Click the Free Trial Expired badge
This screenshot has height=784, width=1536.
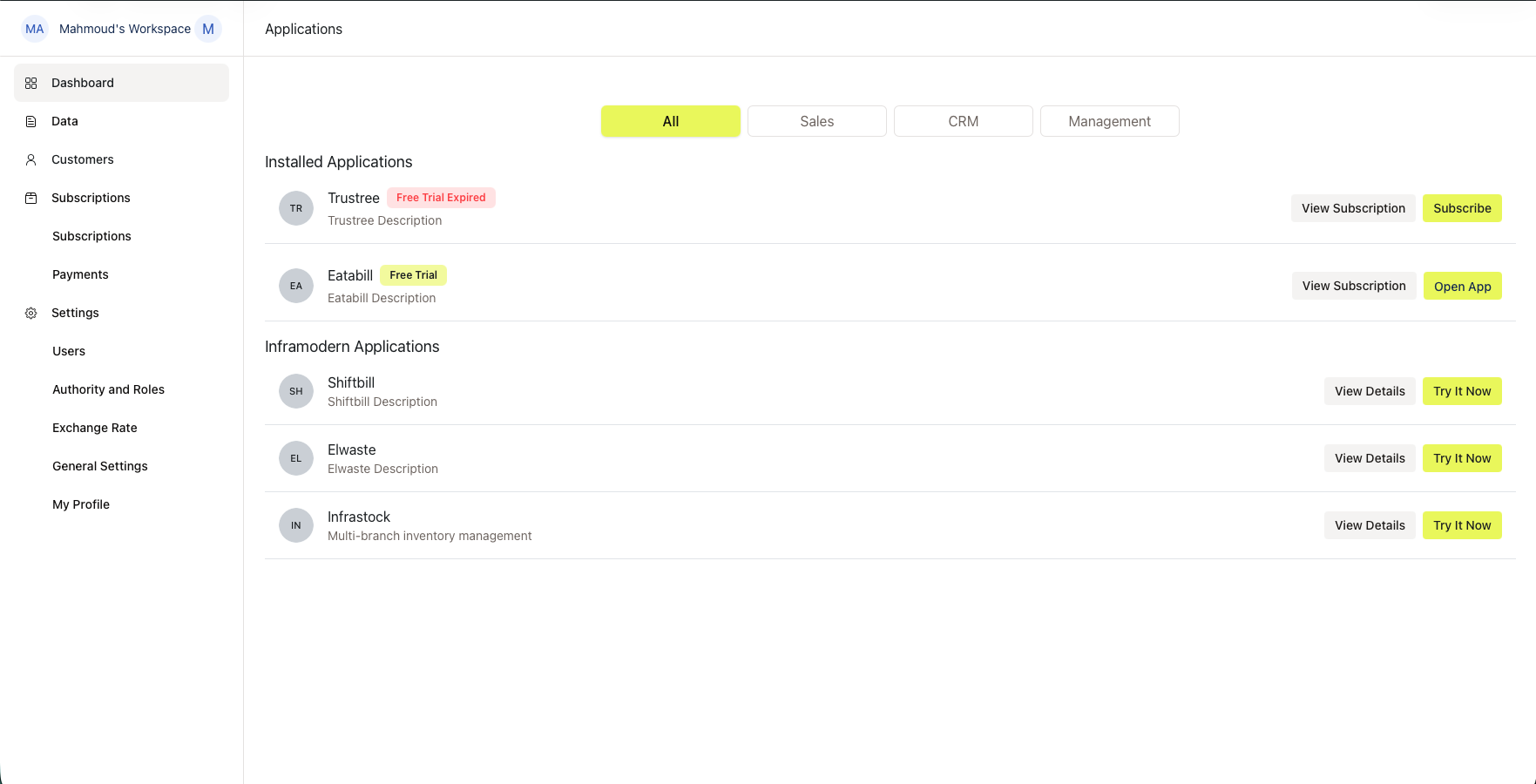tap(441, 198)
